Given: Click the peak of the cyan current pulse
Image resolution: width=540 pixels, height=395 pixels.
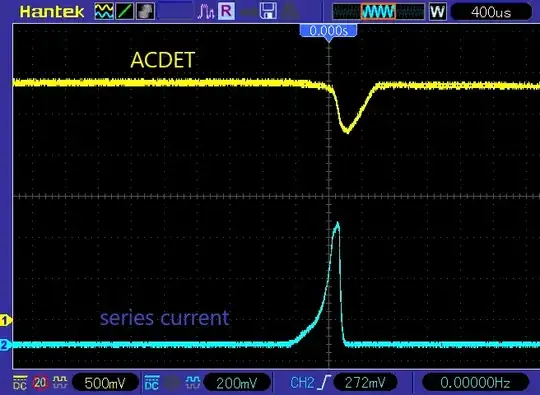Looking at the screenshot, I should 337,224.
